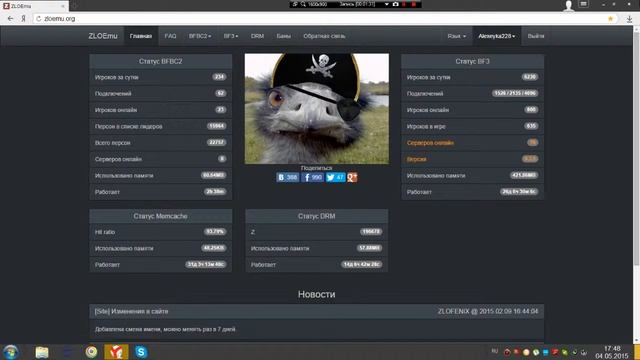Bookmark page with the star icon
Image resolution: width=640 pixels, height=360 pixels.
(611, 19)
